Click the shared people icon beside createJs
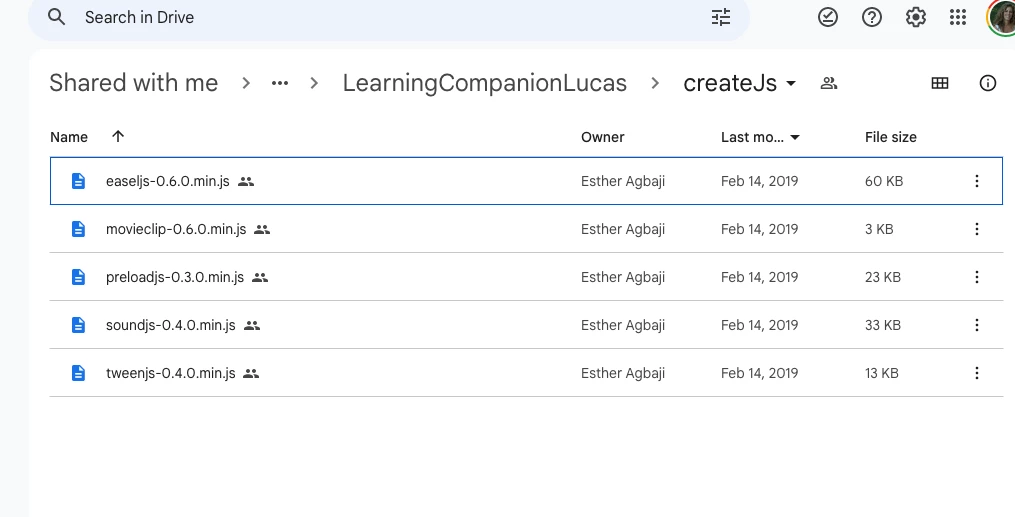Viewport: 1015px width, 517px height. (x=828, y=83)
